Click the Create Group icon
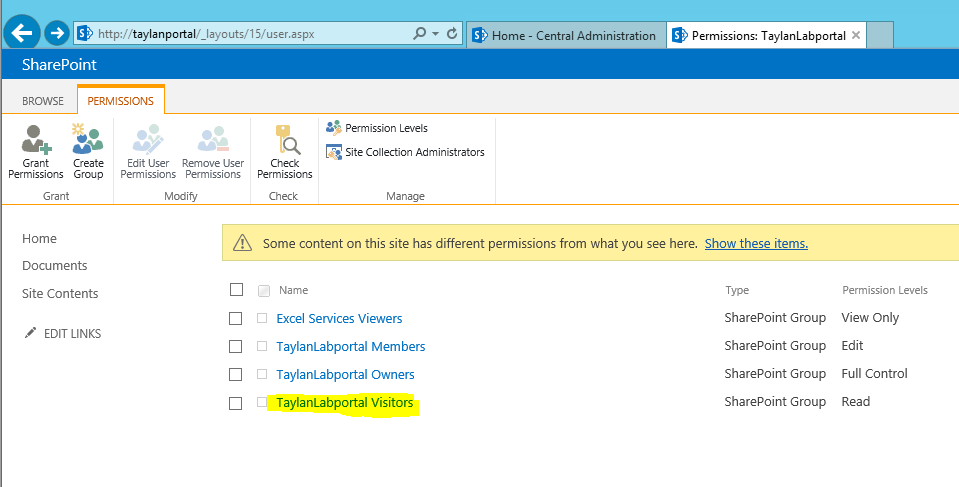Image resolution: width=959 pixels, height=487 pixels. pos(88,138)
